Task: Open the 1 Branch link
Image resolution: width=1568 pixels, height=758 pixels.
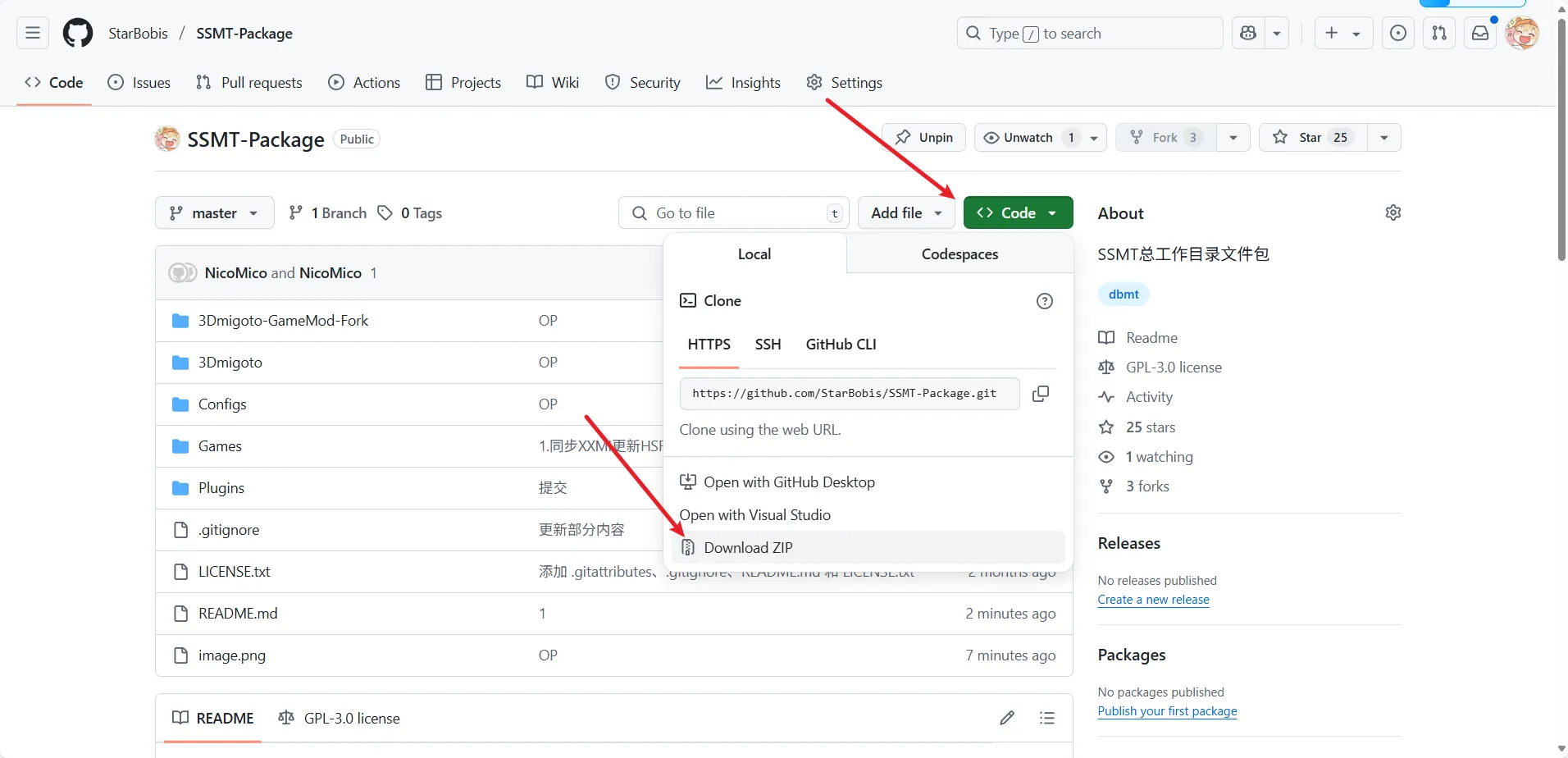Action: 328,213
